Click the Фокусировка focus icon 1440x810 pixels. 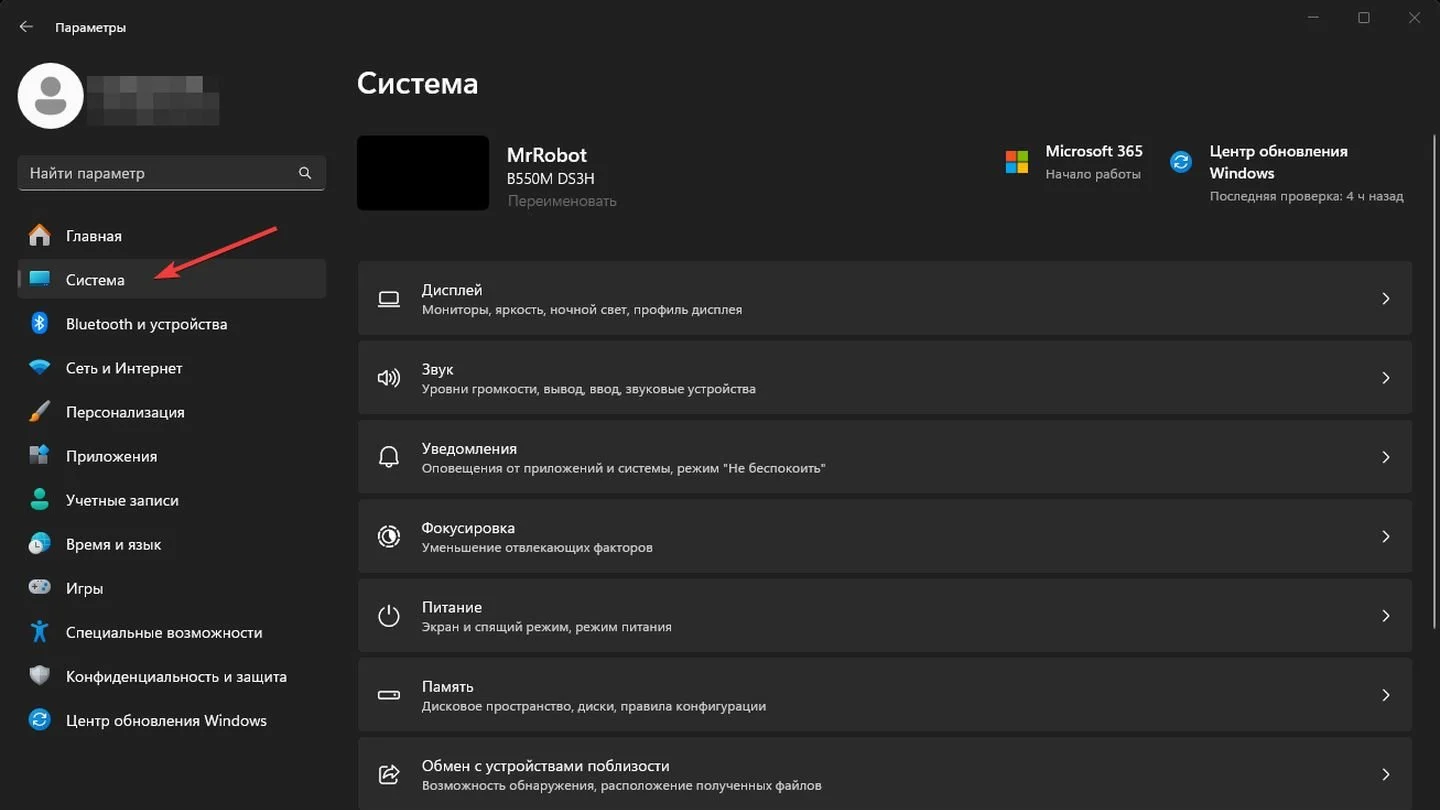pyautogui.click(x=389, y=537)
